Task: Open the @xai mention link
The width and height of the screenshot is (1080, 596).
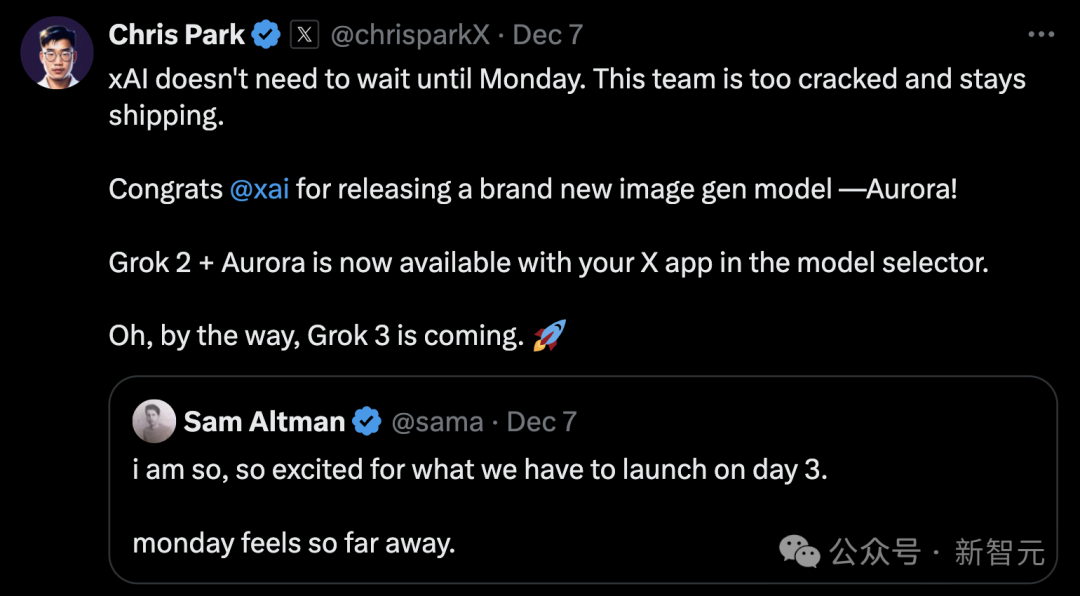Action: pos(259,189)
